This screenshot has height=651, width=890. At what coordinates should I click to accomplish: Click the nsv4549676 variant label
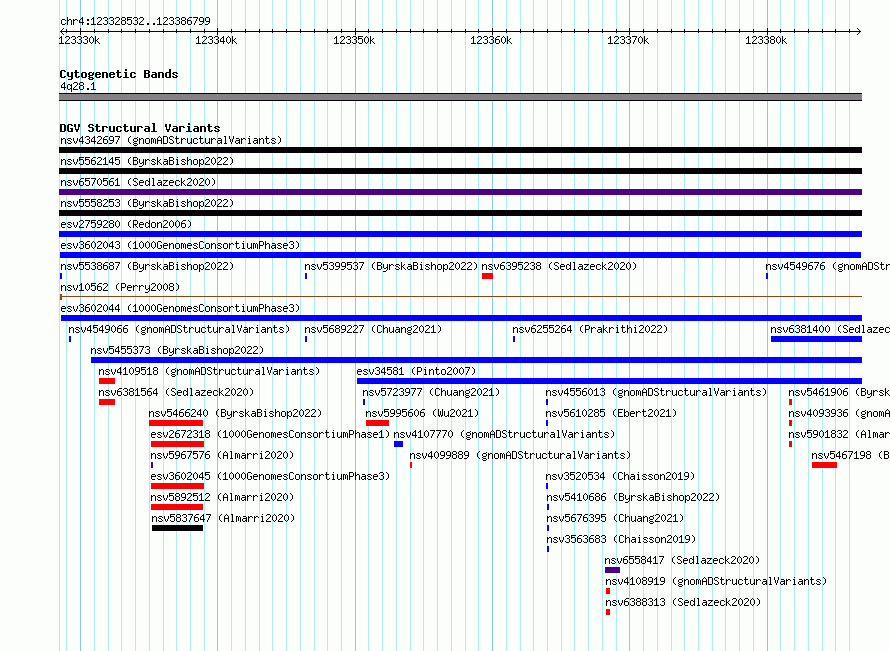tap(828, 266)
